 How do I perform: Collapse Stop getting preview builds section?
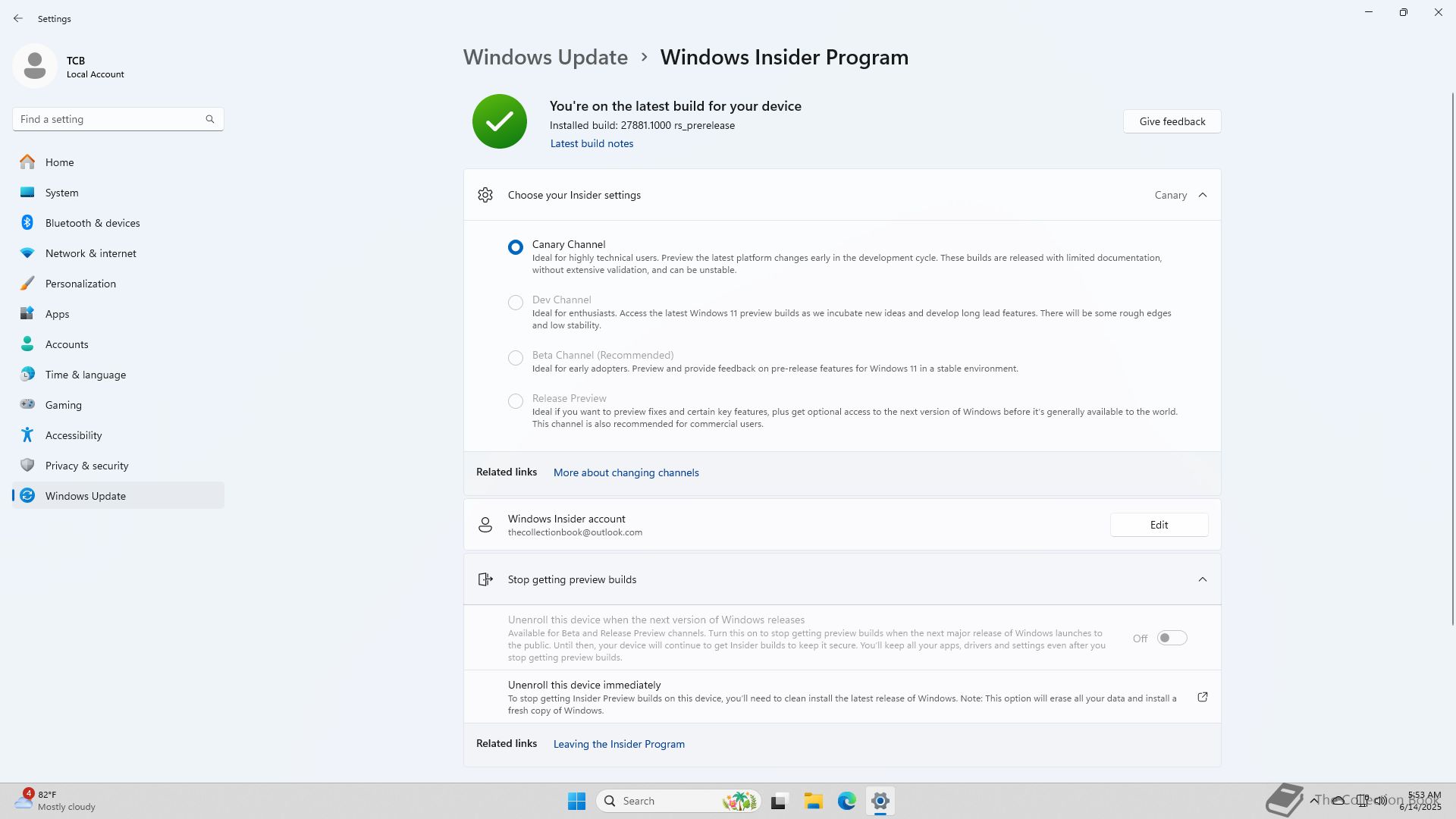pyautogui.click(x=1202, y=579)
